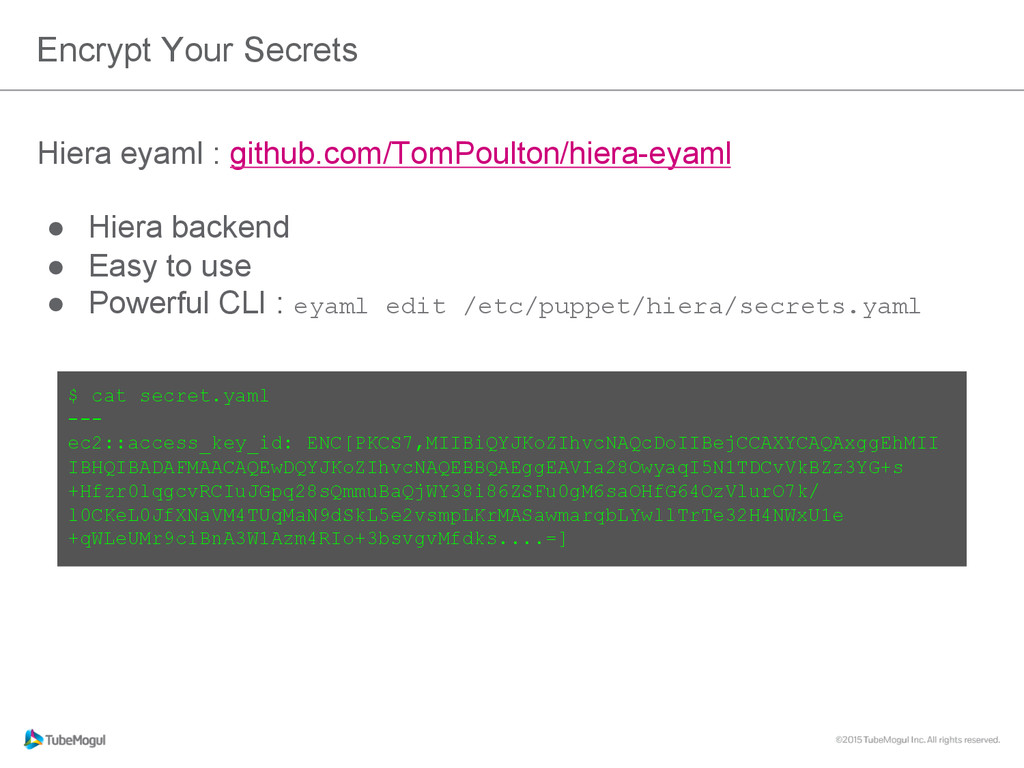The image size is (1024, 768).
Task: Click the bullet dot before "Powerful CLI"
Action: coord(57,306)
